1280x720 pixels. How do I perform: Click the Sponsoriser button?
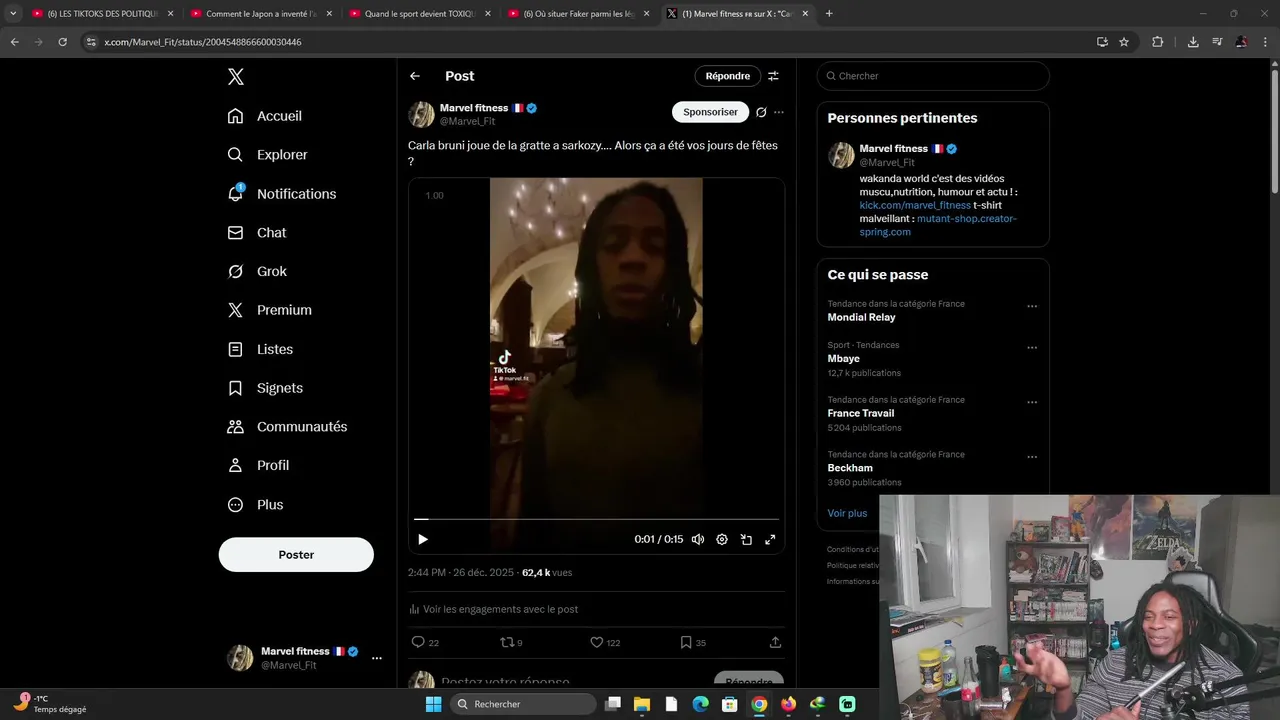710,112
